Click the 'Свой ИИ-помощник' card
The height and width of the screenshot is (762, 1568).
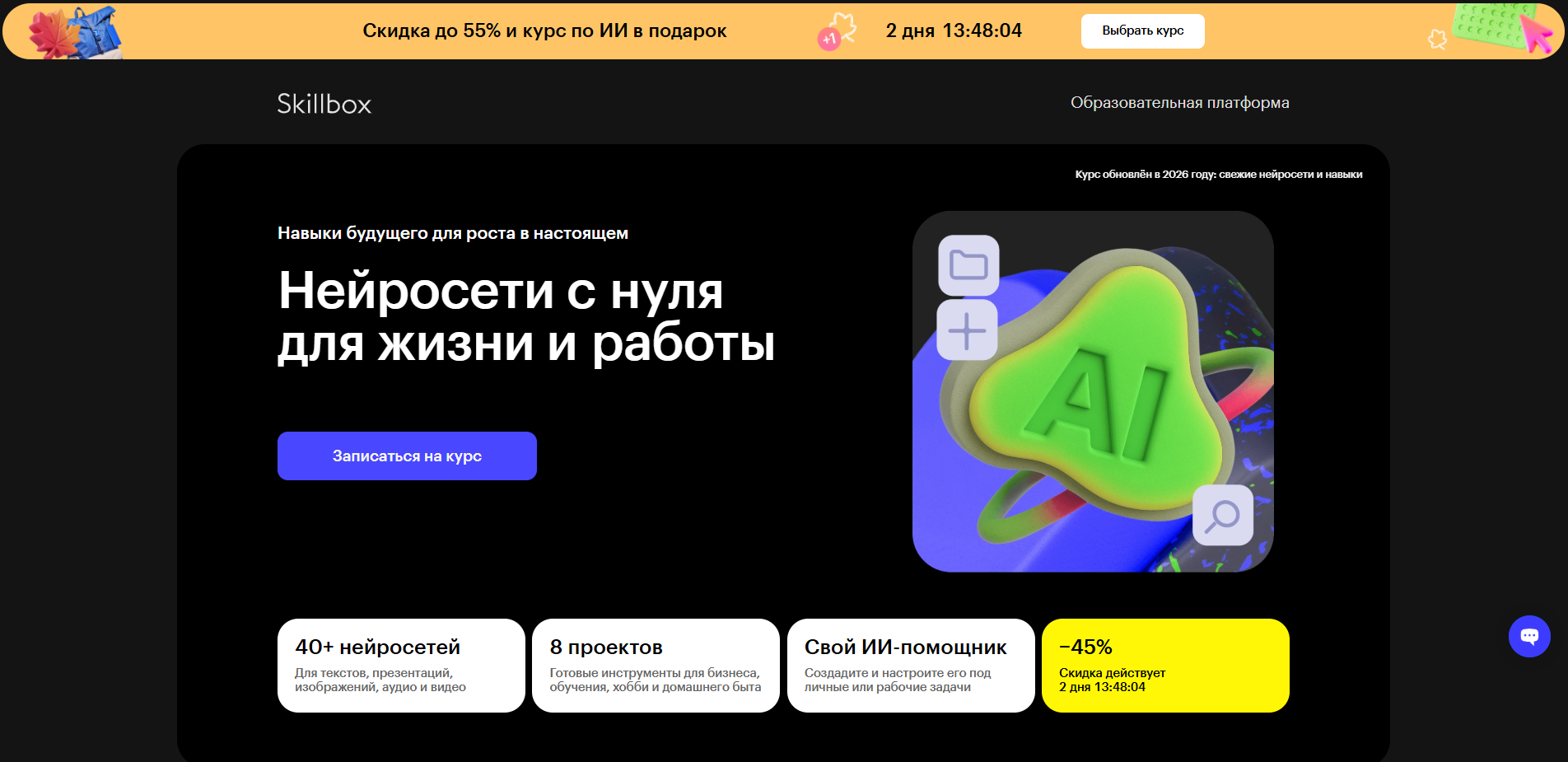[x=911, y=666]
